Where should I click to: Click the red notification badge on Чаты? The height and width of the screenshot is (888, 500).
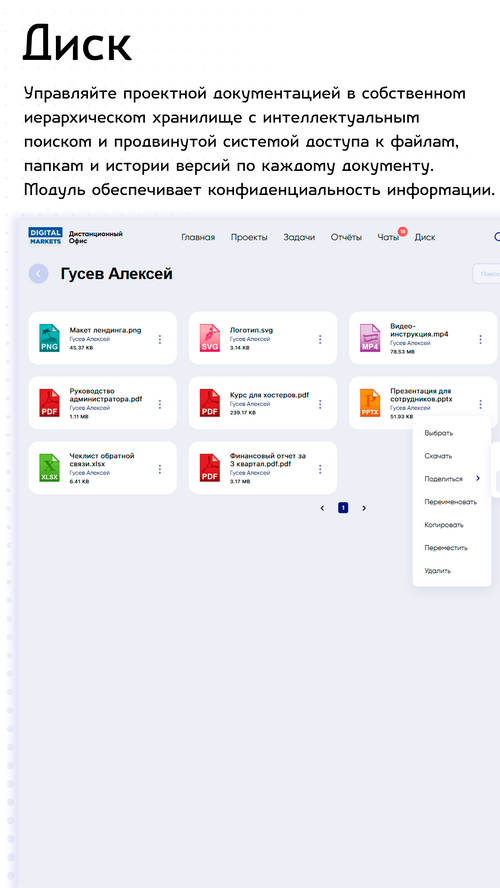coord(403,231)
